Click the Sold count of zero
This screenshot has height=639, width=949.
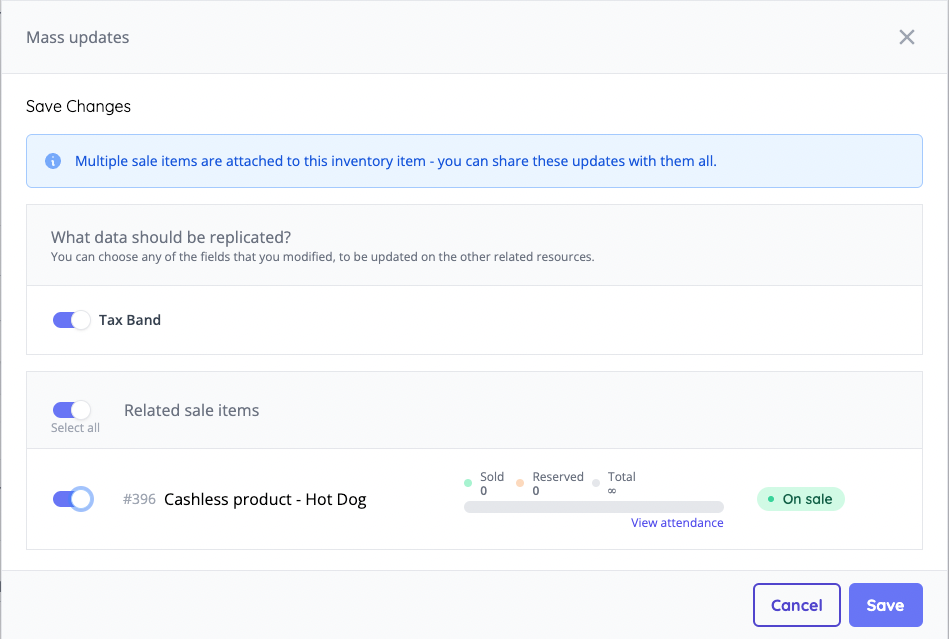(483, 491)
